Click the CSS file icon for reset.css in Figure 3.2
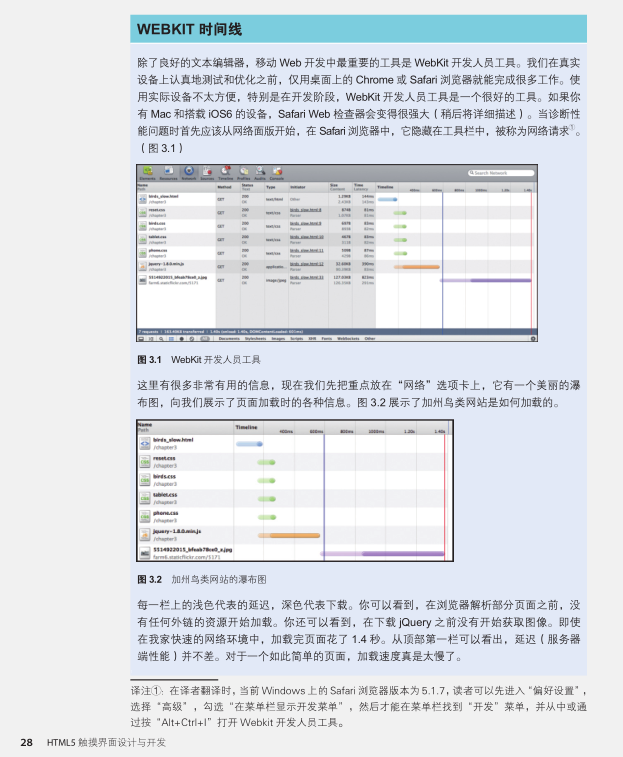623x757 pixels. [145, 462]
